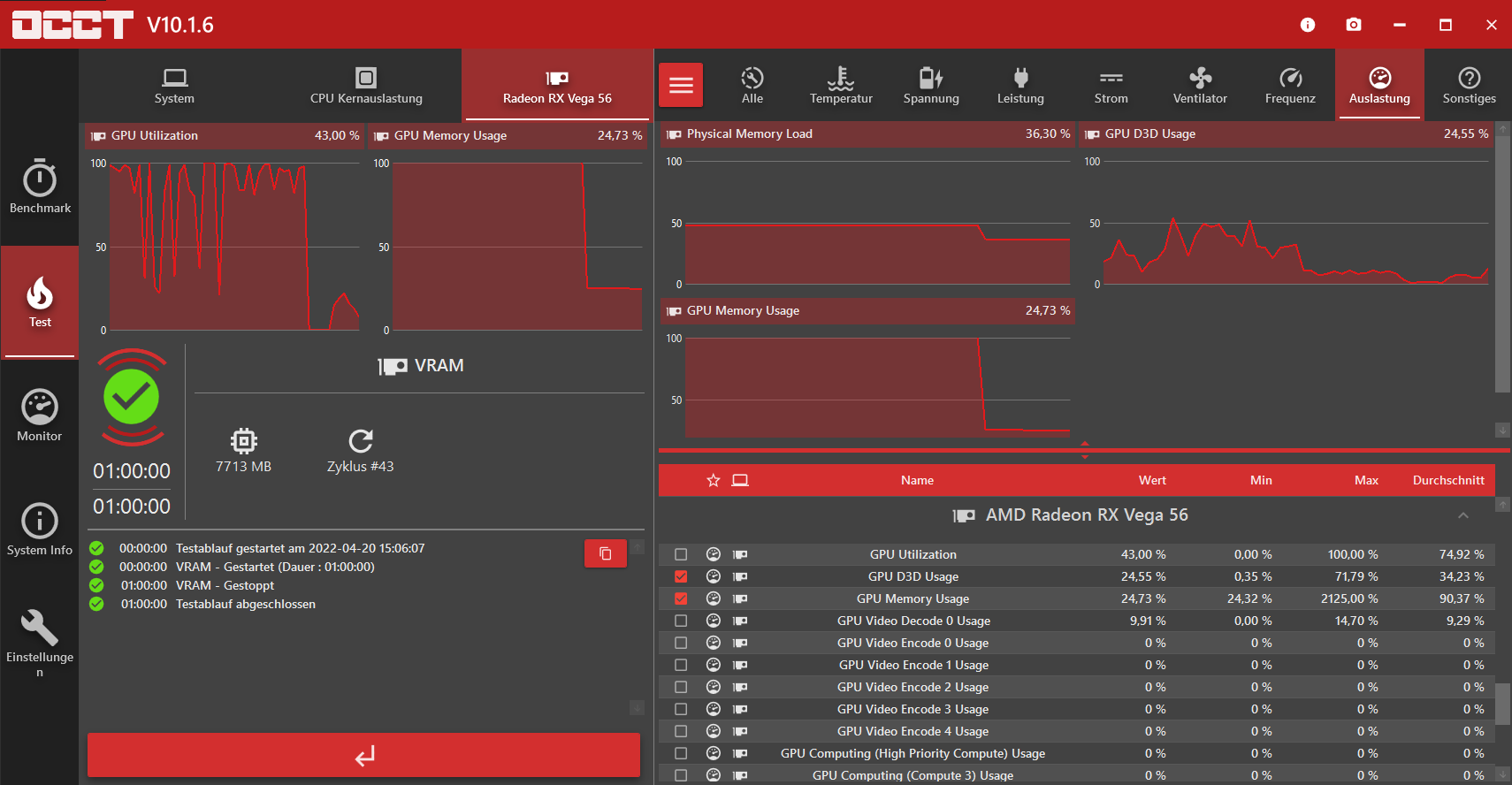The height and width of the screenshot is (785, 1512).
Task: Sort sensor table by Wert column
Action: tap(1152, 480)
